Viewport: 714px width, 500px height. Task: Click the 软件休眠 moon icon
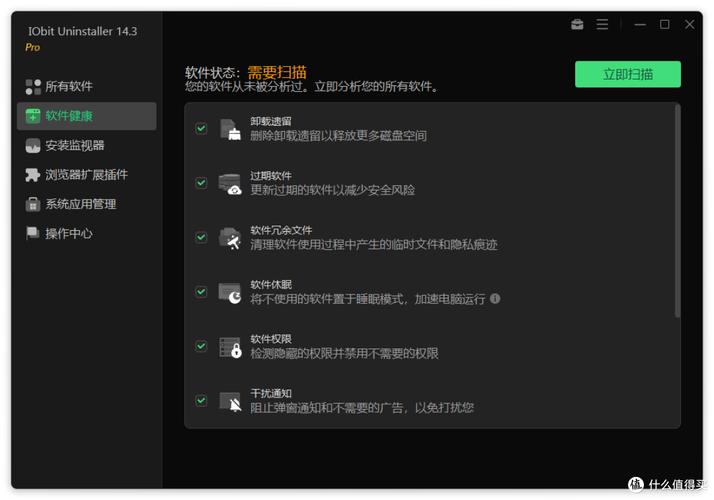click(230, 293)
